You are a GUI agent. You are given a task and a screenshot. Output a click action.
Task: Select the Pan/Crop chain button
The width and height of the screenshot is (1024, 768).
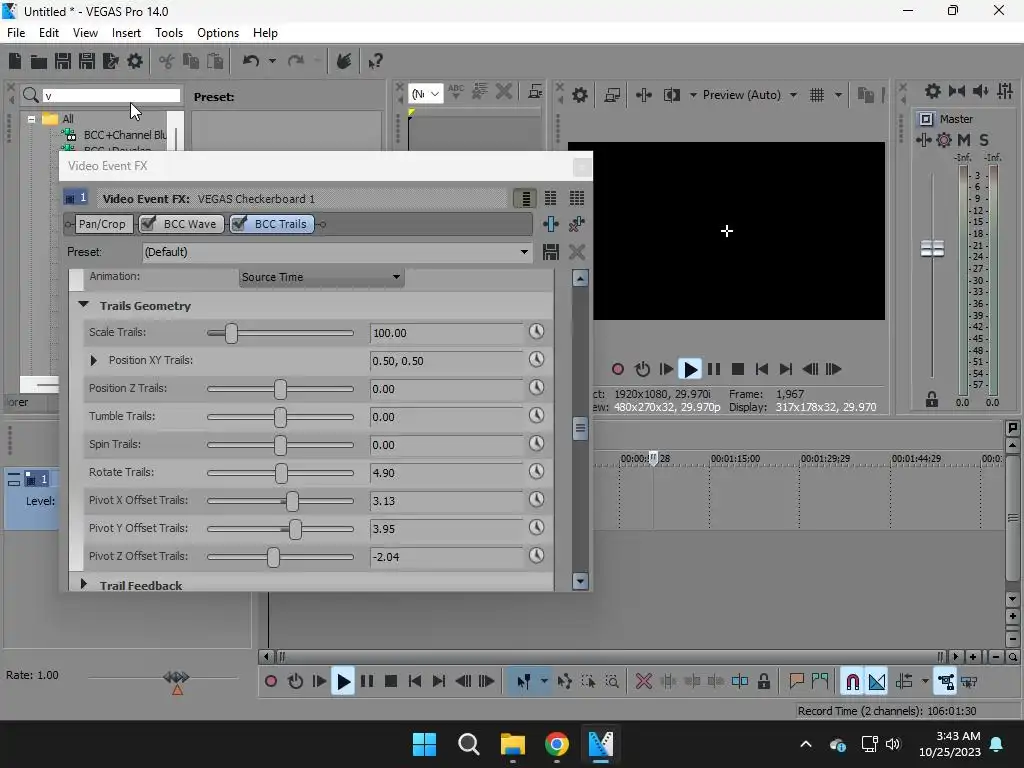[102, 224]
